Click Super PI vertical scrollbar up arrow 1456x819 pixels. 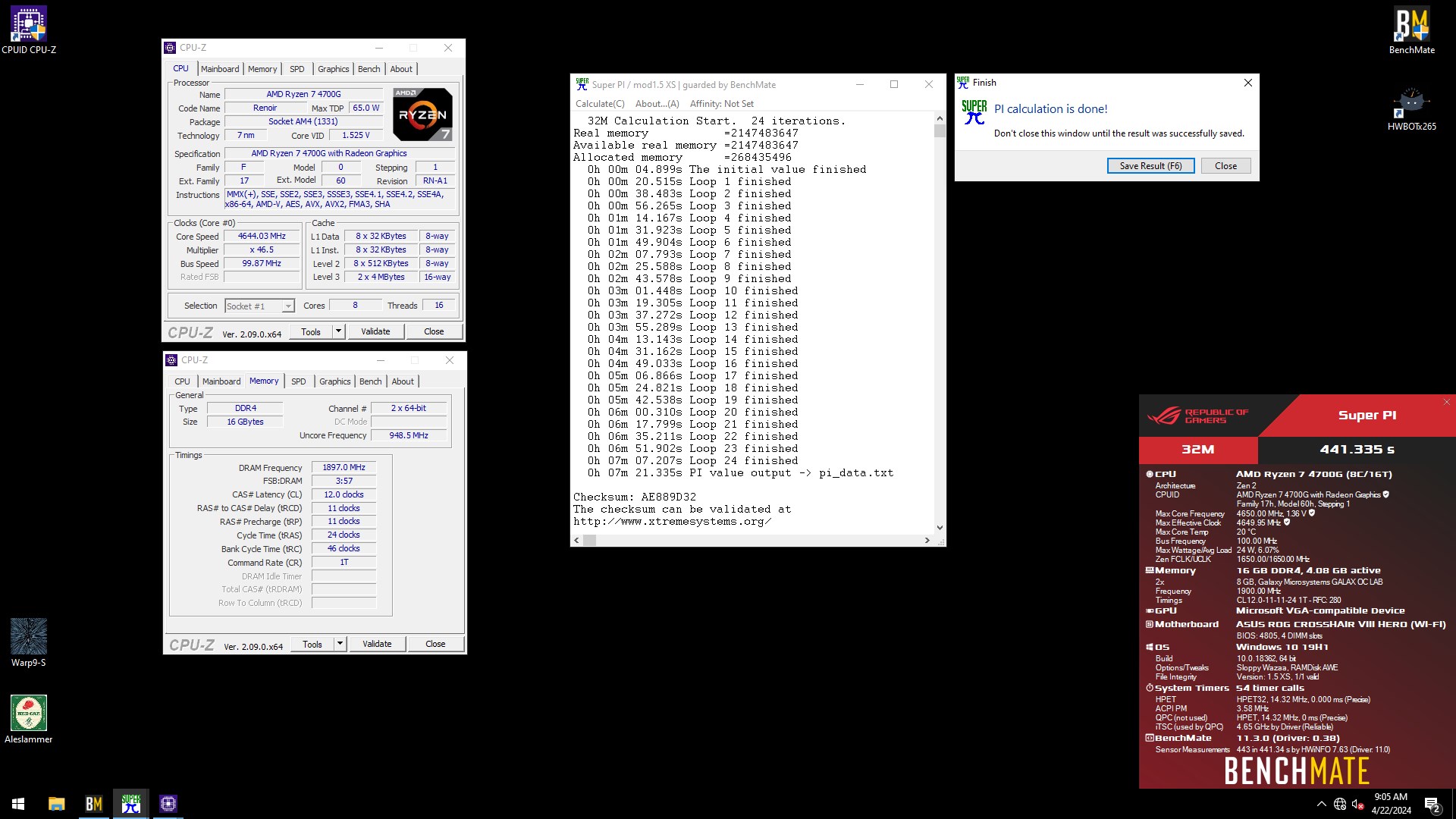point(940,118)
